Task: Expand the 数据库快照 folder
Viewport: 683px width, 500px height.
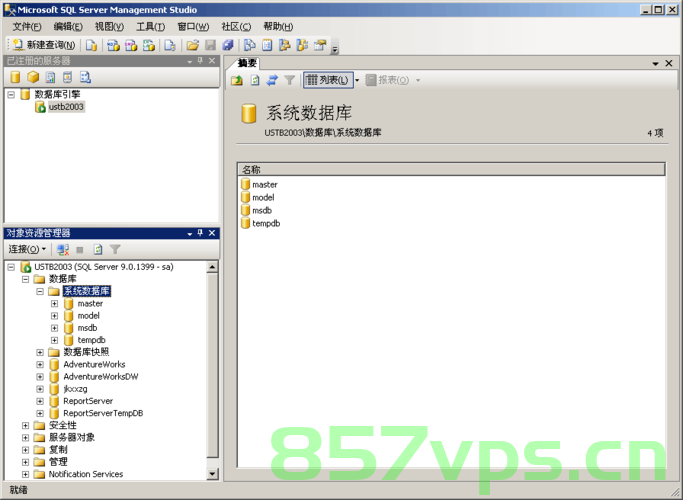Action: tap(40, 352)
